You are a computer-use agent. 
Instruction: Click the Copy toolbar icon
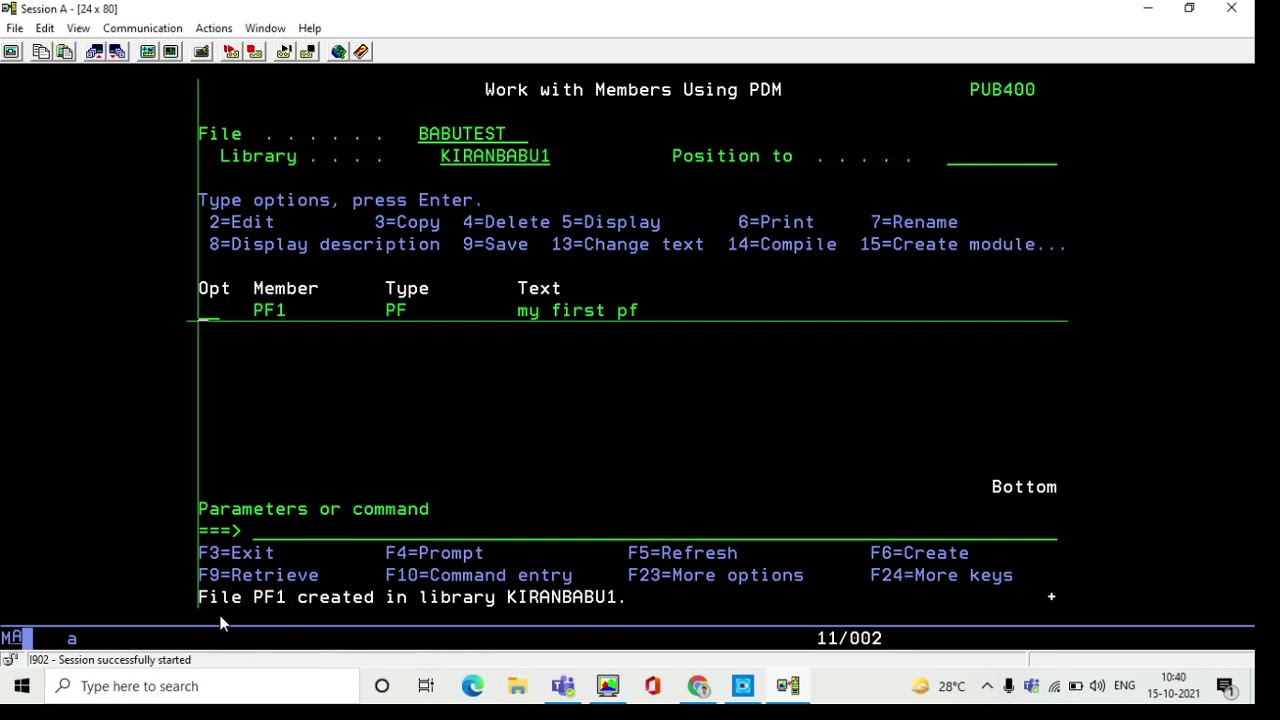pos(41,51)
